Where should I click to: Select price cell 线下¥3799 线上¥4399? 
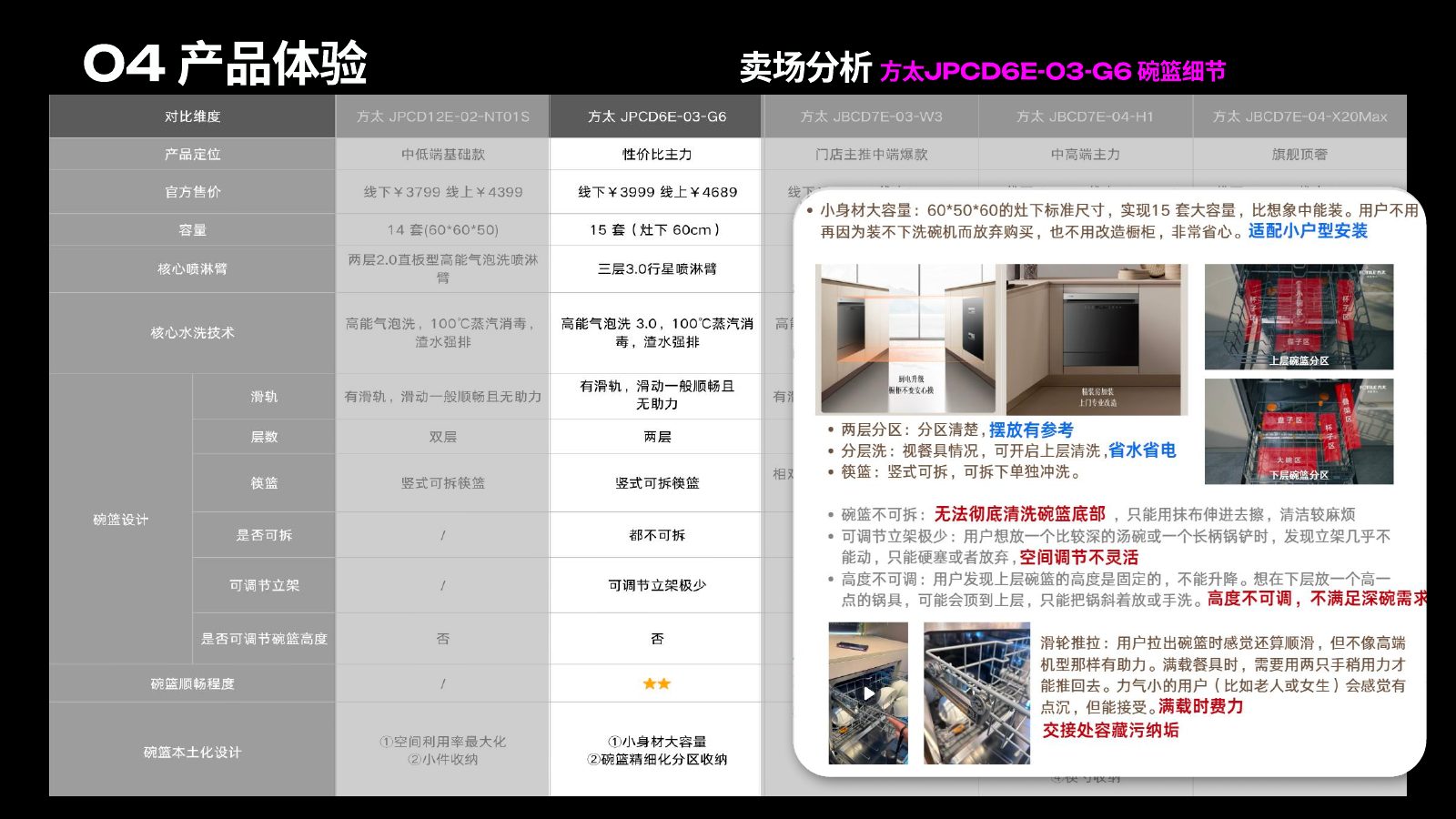tap(442, 192)
